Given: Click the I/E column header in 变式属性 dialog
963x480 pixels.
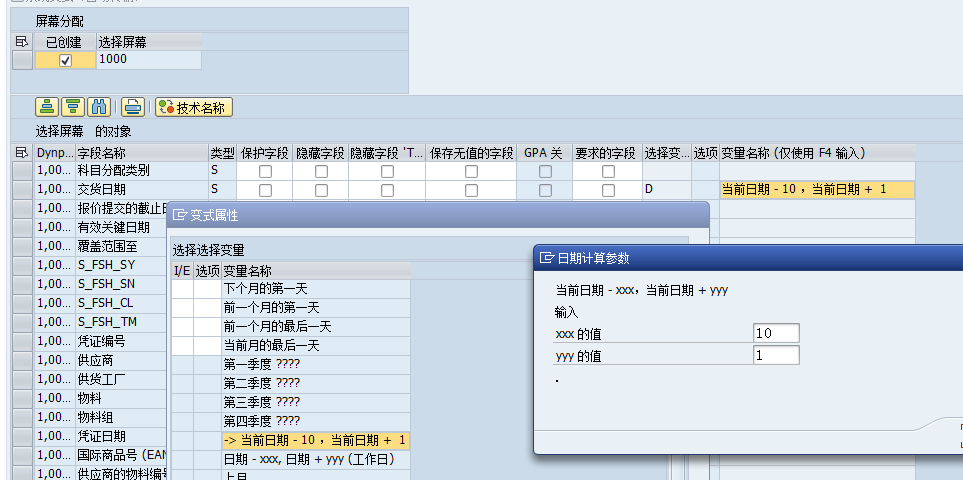Looking at the screenshot, I should tap(182, 271).
